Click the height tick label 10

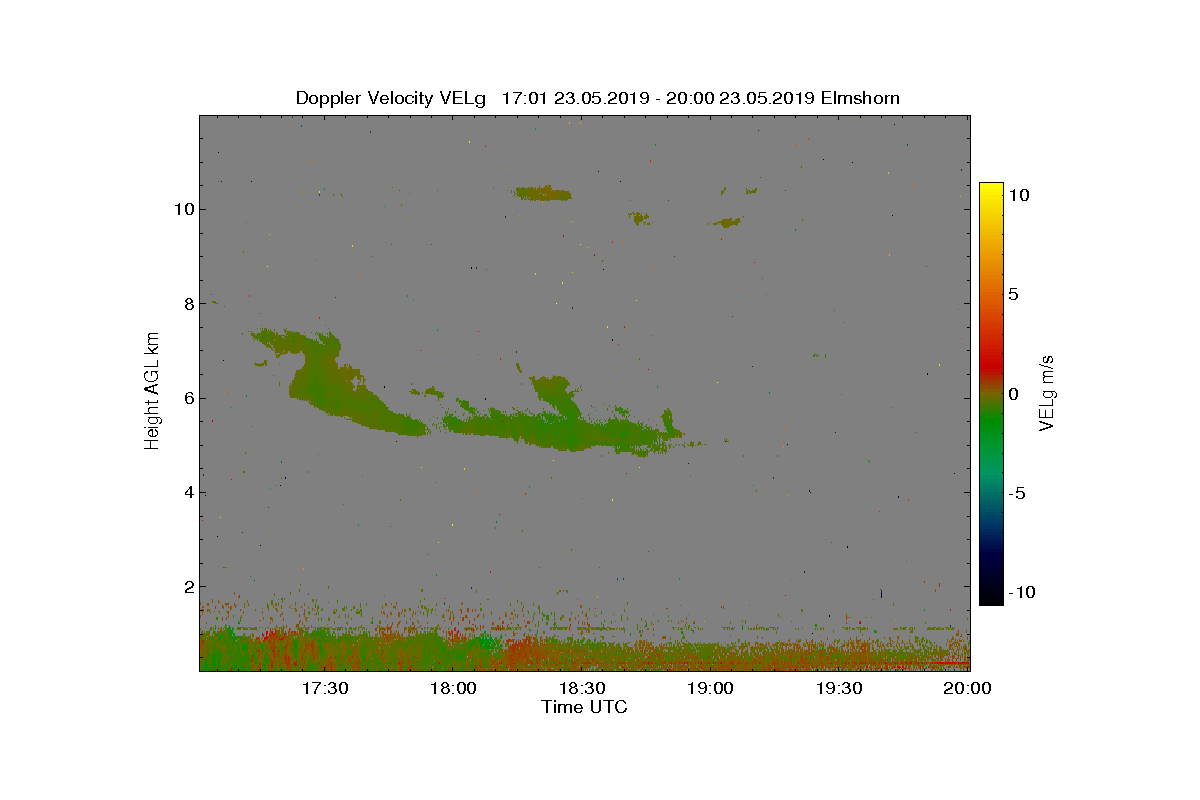(183, 210)
